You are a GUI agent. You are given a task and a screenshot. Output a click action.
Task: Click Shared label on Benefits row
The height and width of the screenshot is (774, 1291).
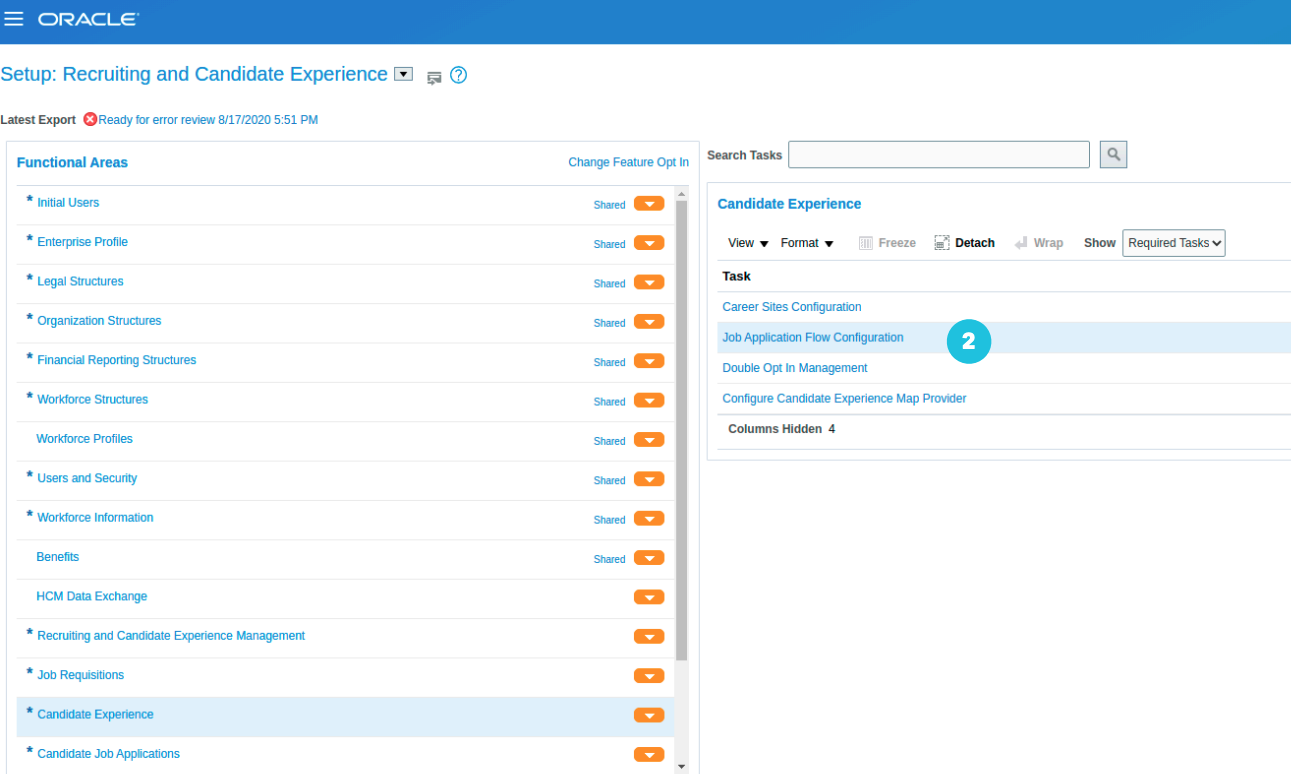[609, 559]
